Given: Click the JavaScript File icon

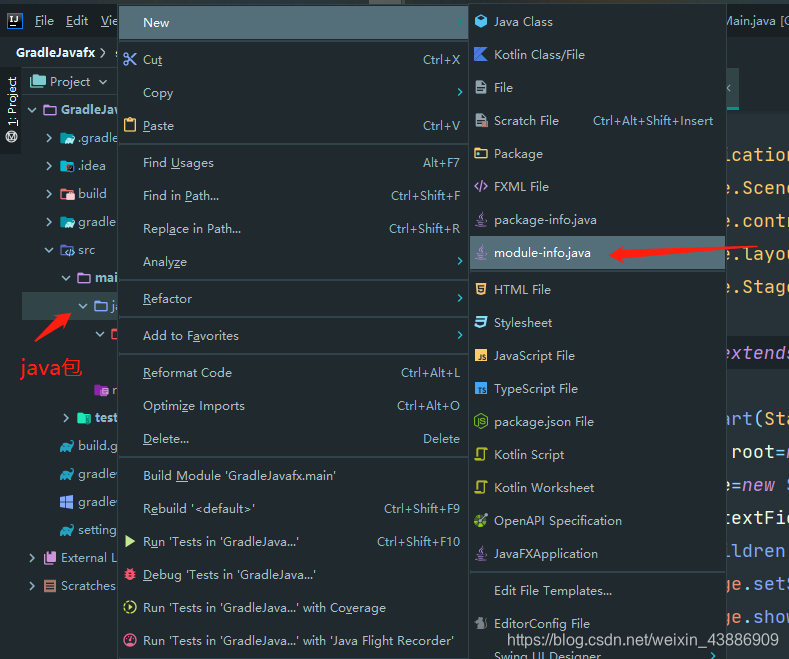Looking at the screenshot, I should (x=481, y=356).
